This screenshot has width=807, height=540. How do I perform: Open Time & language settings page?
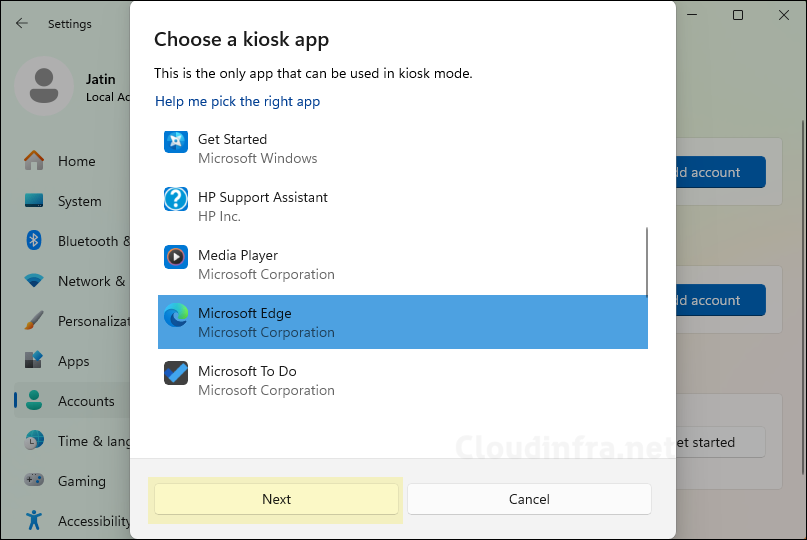[72, 441]
